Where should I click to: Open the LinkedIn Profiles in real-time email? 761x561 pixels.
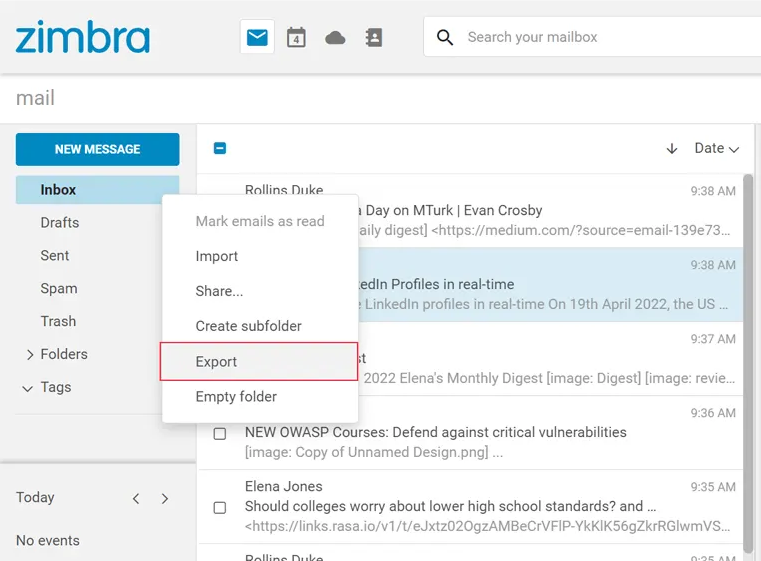470,284
